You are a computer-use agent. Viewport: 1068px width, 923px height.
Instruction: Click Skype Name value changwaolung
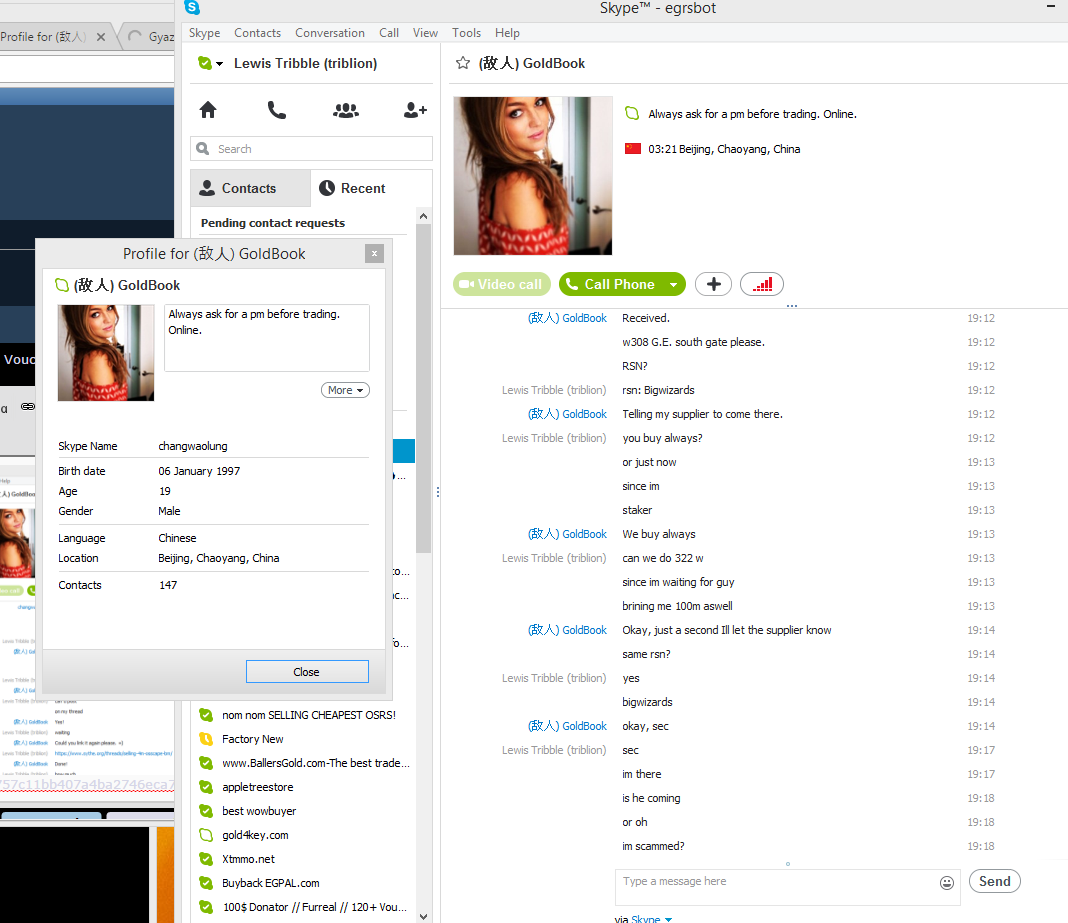(193, 446)
